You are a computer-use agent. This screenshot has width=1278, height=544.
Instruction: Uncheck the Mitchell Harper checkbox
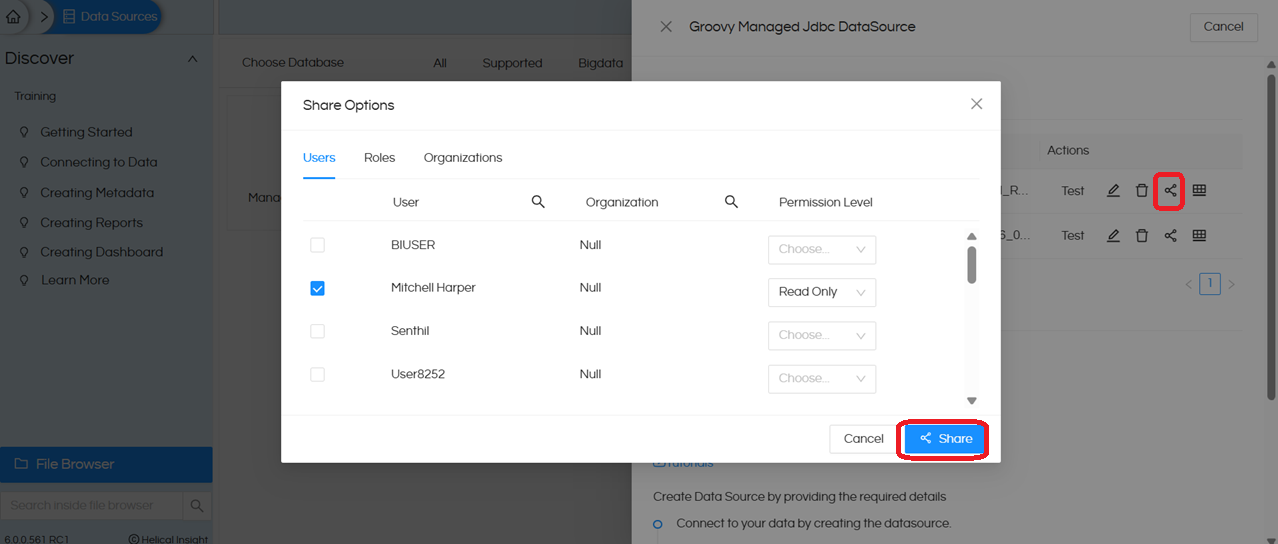pyautogui.click(x=317, y=288)
